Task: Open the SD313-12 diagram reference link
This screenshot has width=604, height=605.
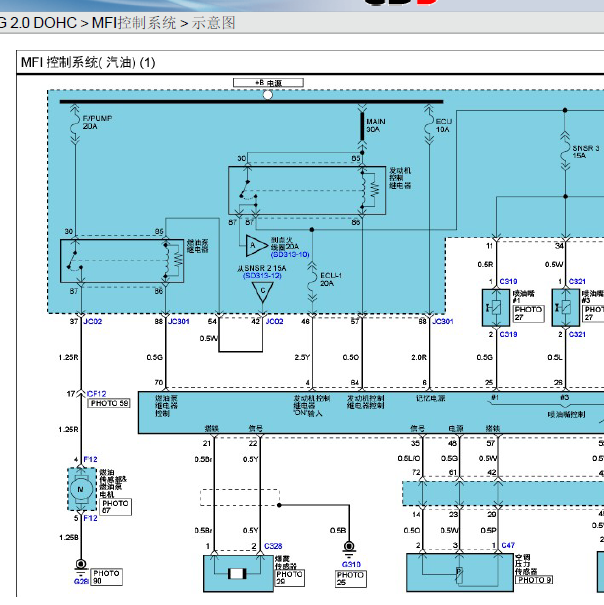Action: click(x=262, y=276)
